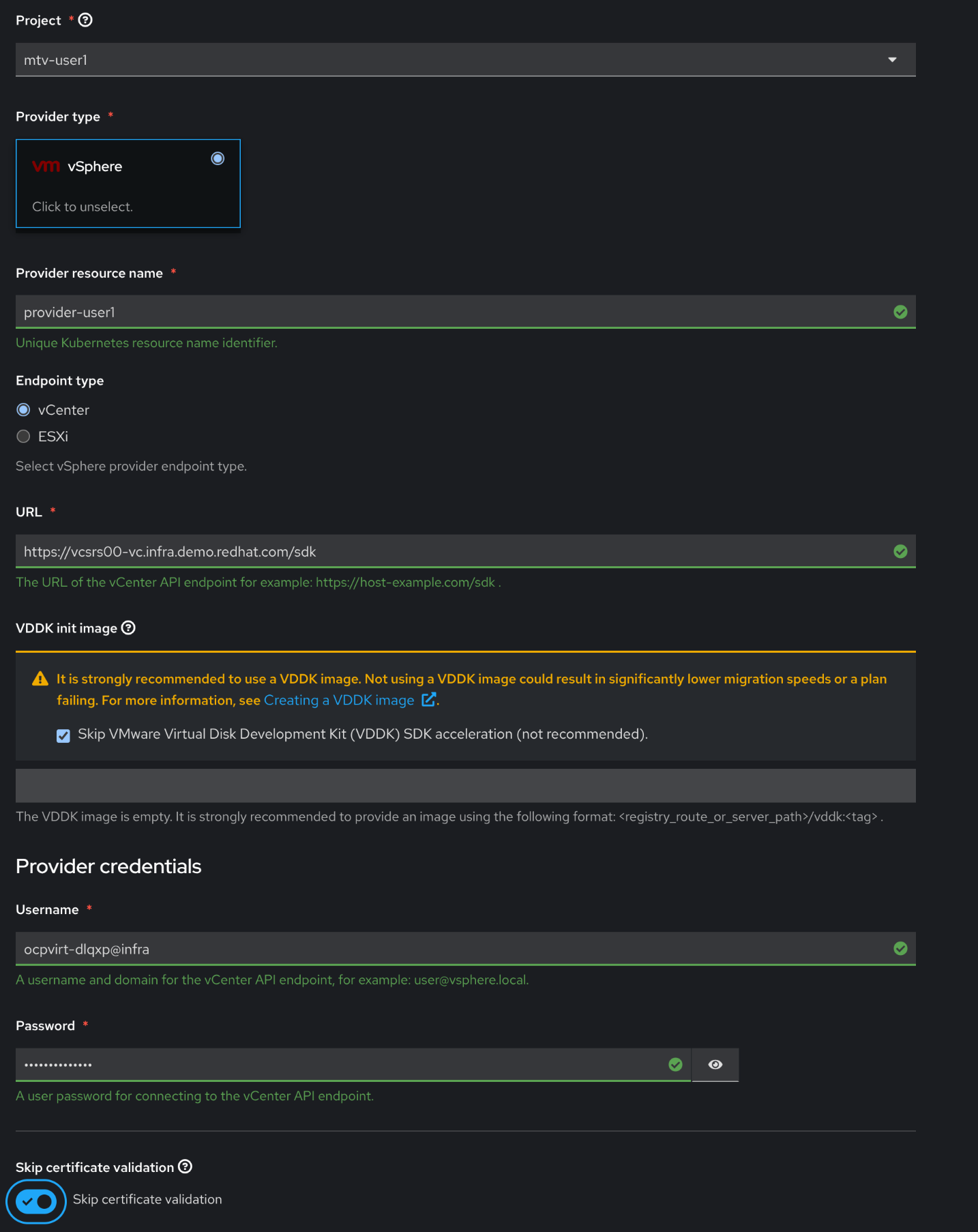
Task: Show password using the eye icon
Action: 715,1064
